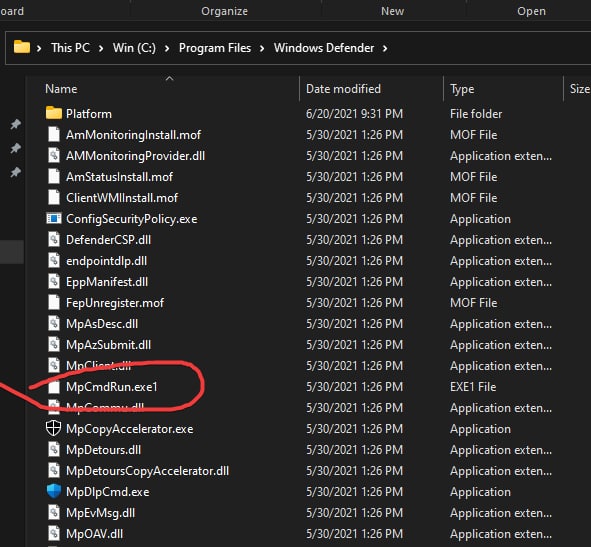Click the Open ribbon group label
The height and width of the screenshot is (547, 591).
531,11
